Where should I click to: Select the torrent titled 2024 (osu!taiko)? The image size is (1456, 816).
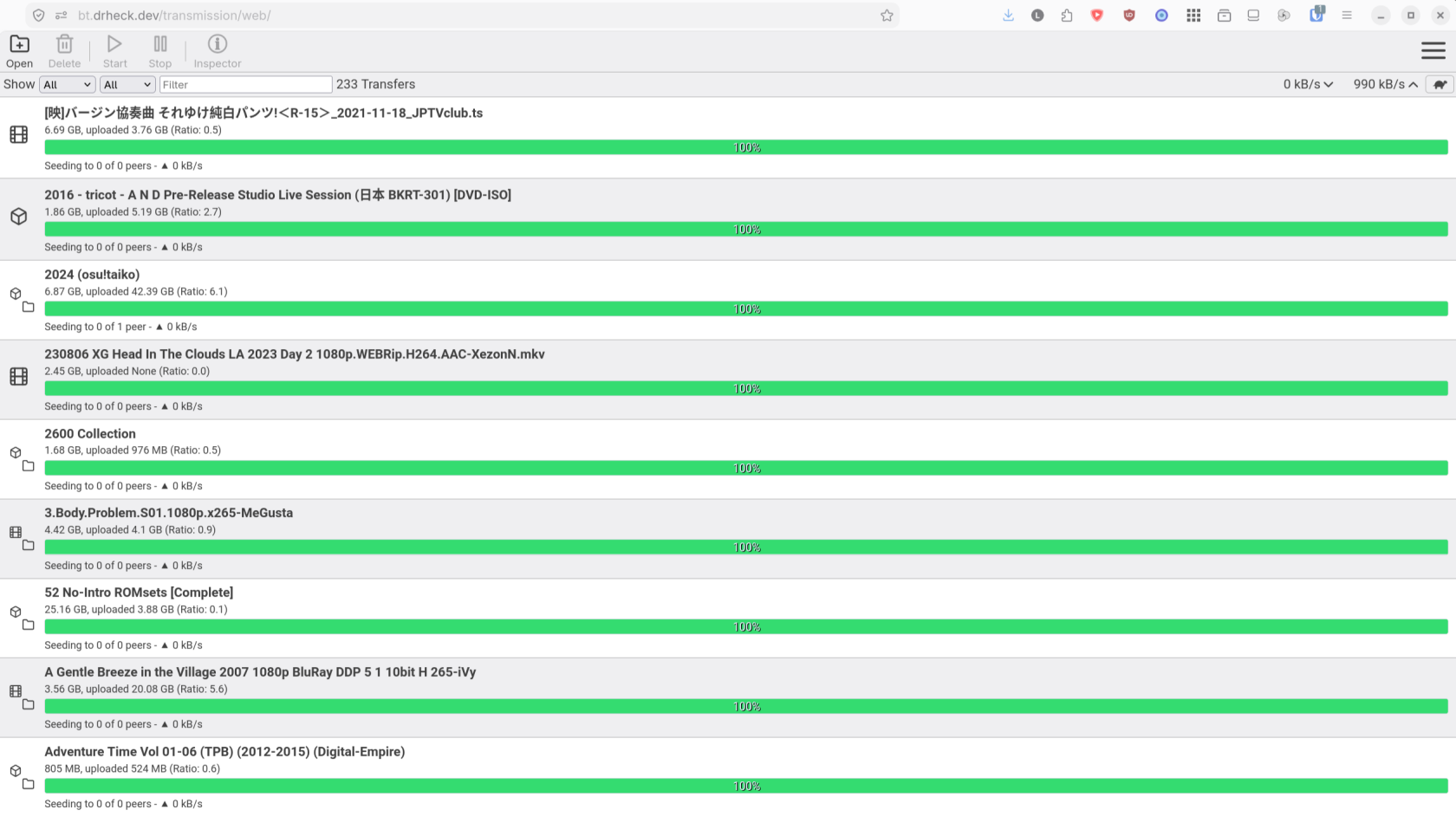click(92, 275)
